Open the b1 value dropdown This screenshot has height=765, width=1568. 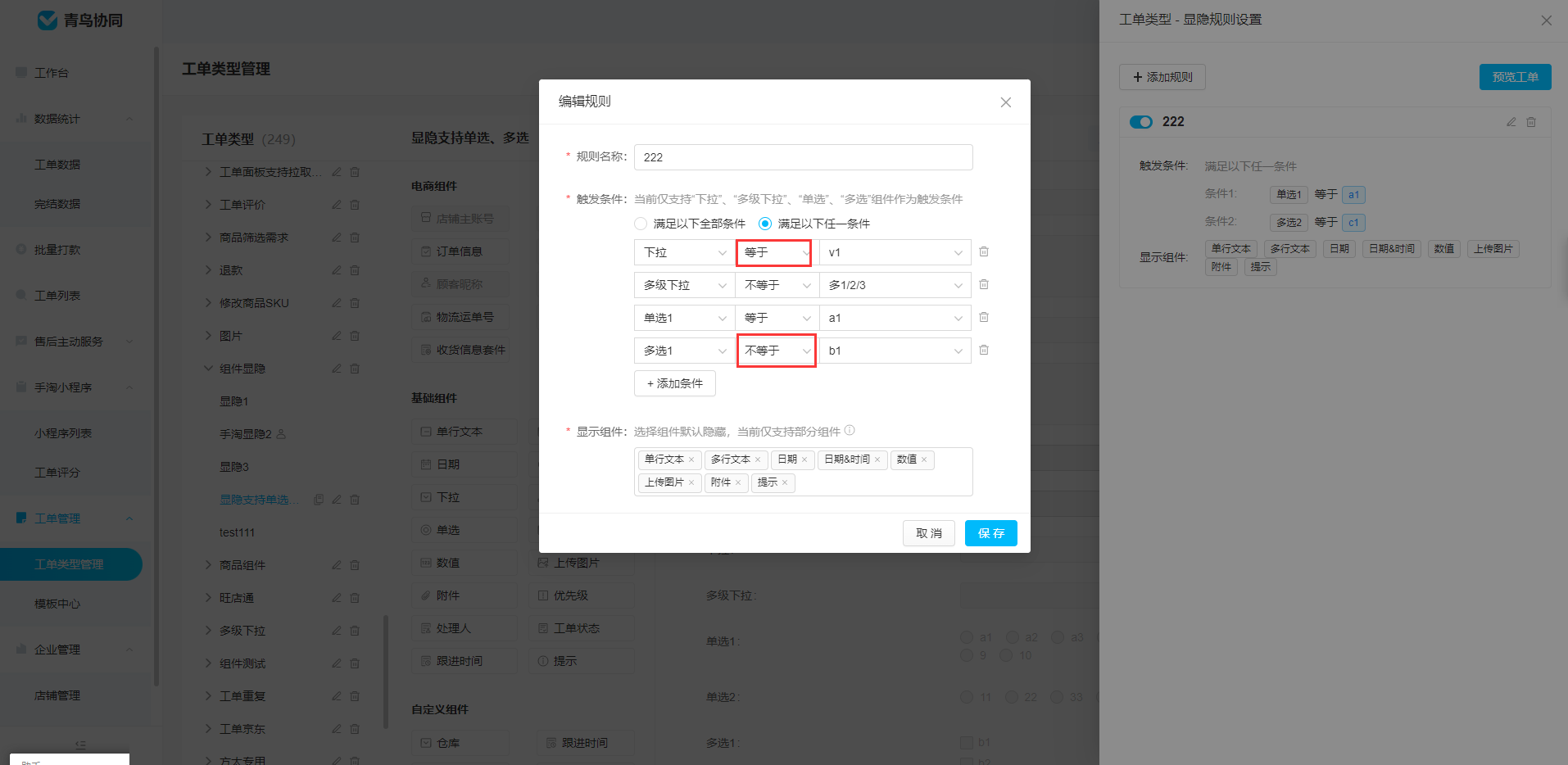click(895, 351)
